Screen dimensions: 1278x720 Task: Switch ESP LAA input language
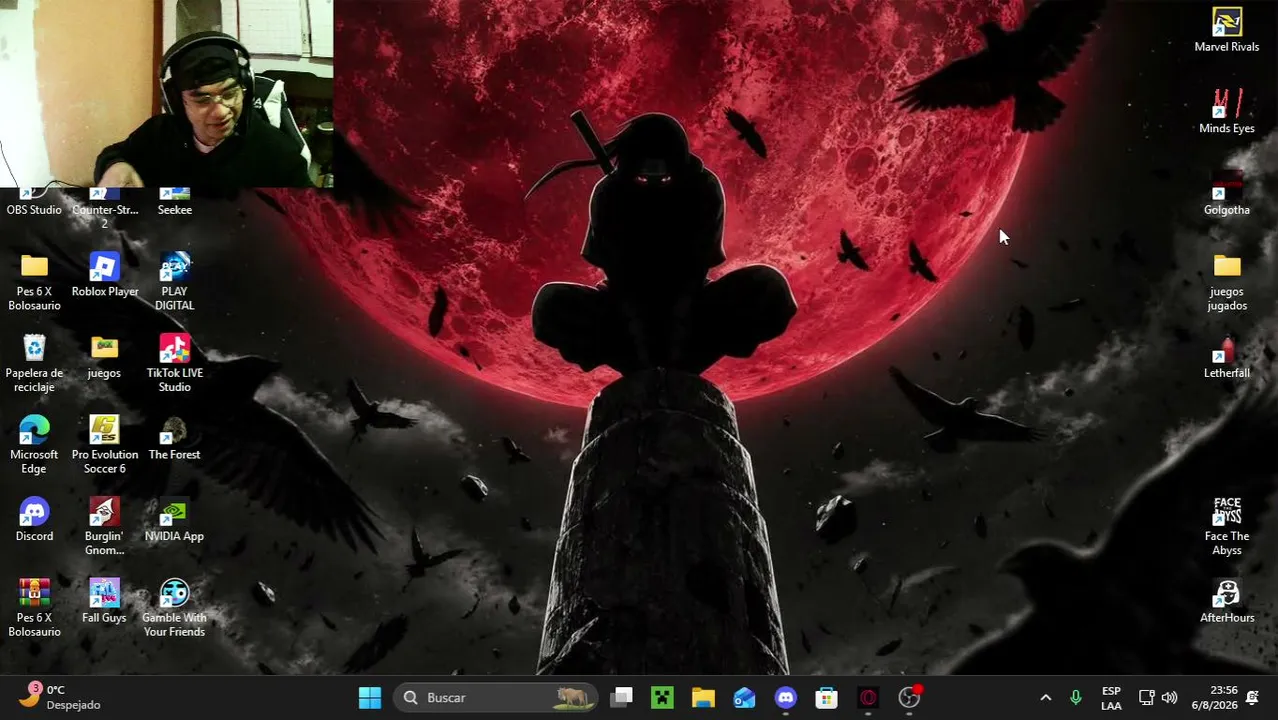tap(1111, 698)
